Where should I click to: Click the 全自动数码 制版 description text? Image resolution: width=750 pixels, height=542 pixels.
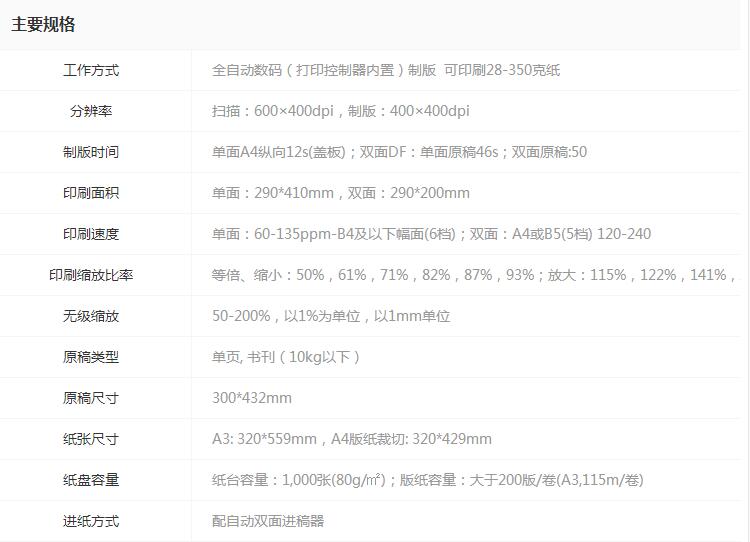[x=385, y=70]
